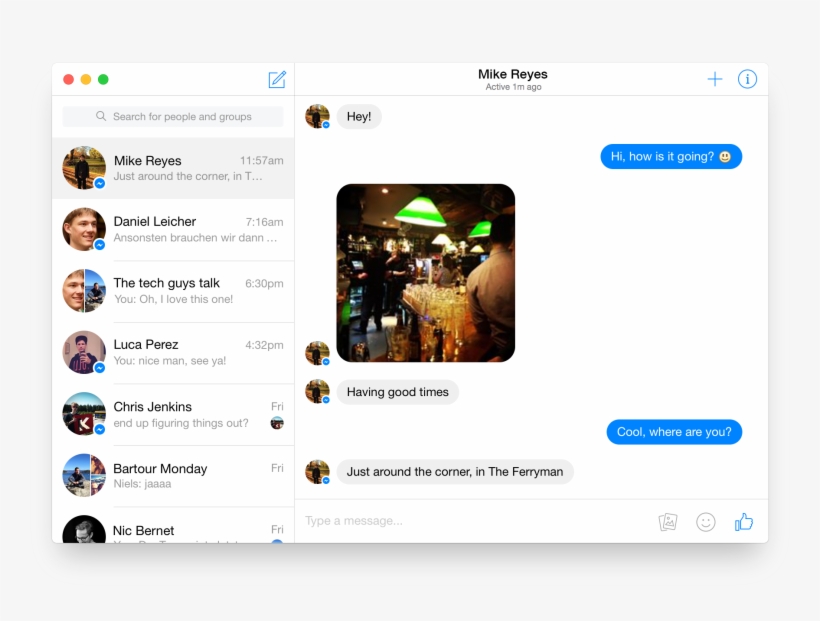Close the window with the red button

tap(69, 80)
